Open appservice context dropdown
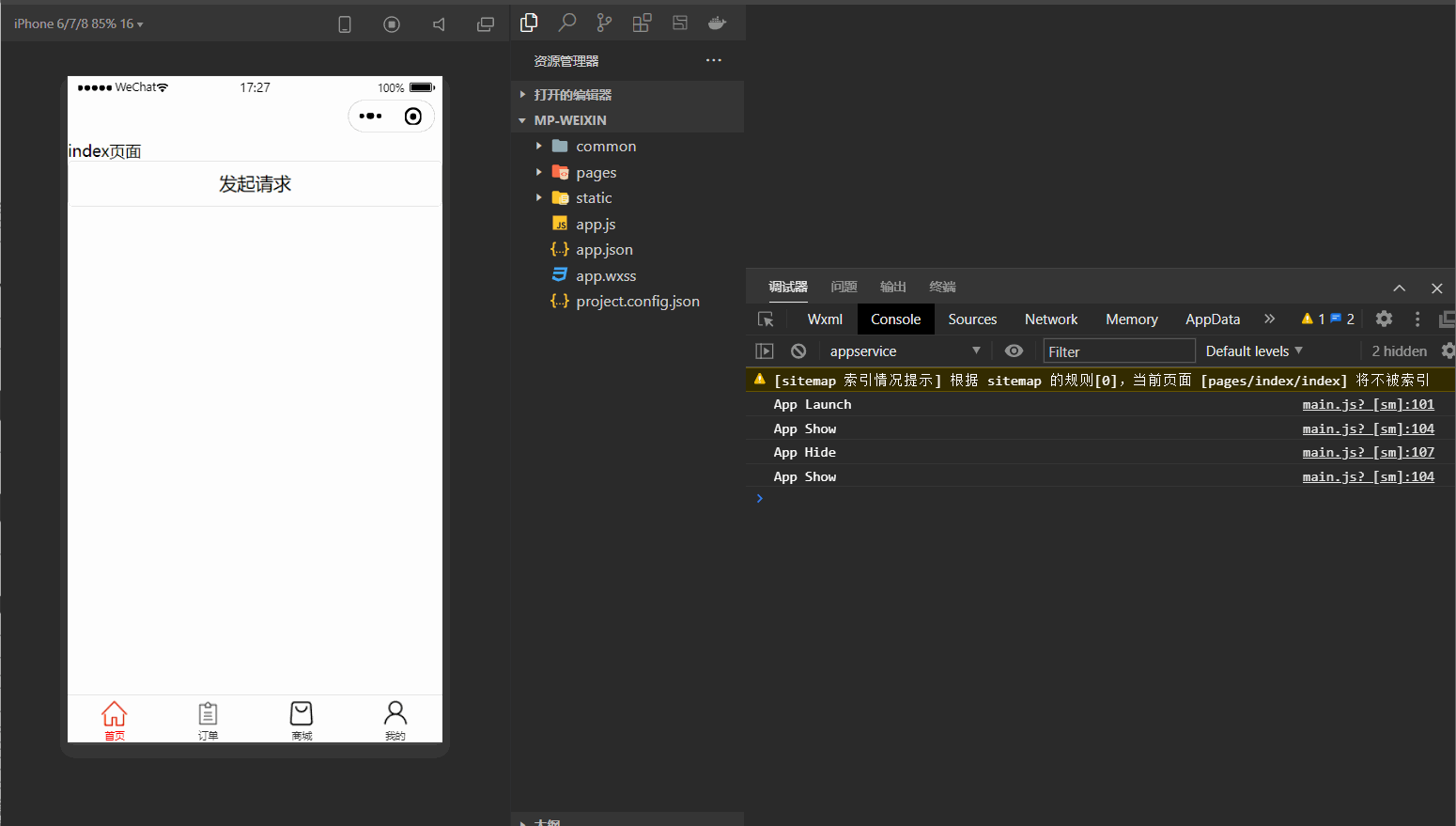The height and width of the screenshot is (826, 1456). point(904,351)
